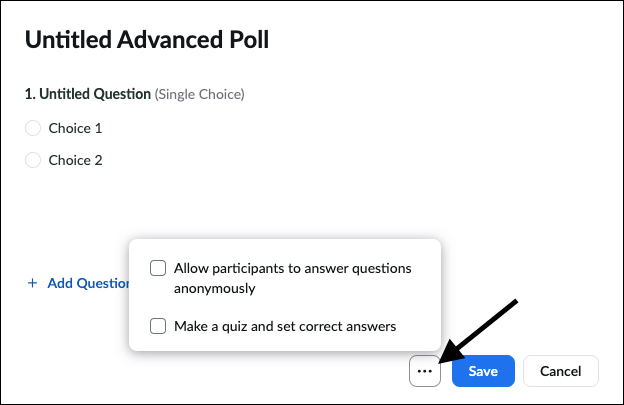Open the three-dots more options button
The width and height of the screenshot is (624, 405).
(425, 371)
